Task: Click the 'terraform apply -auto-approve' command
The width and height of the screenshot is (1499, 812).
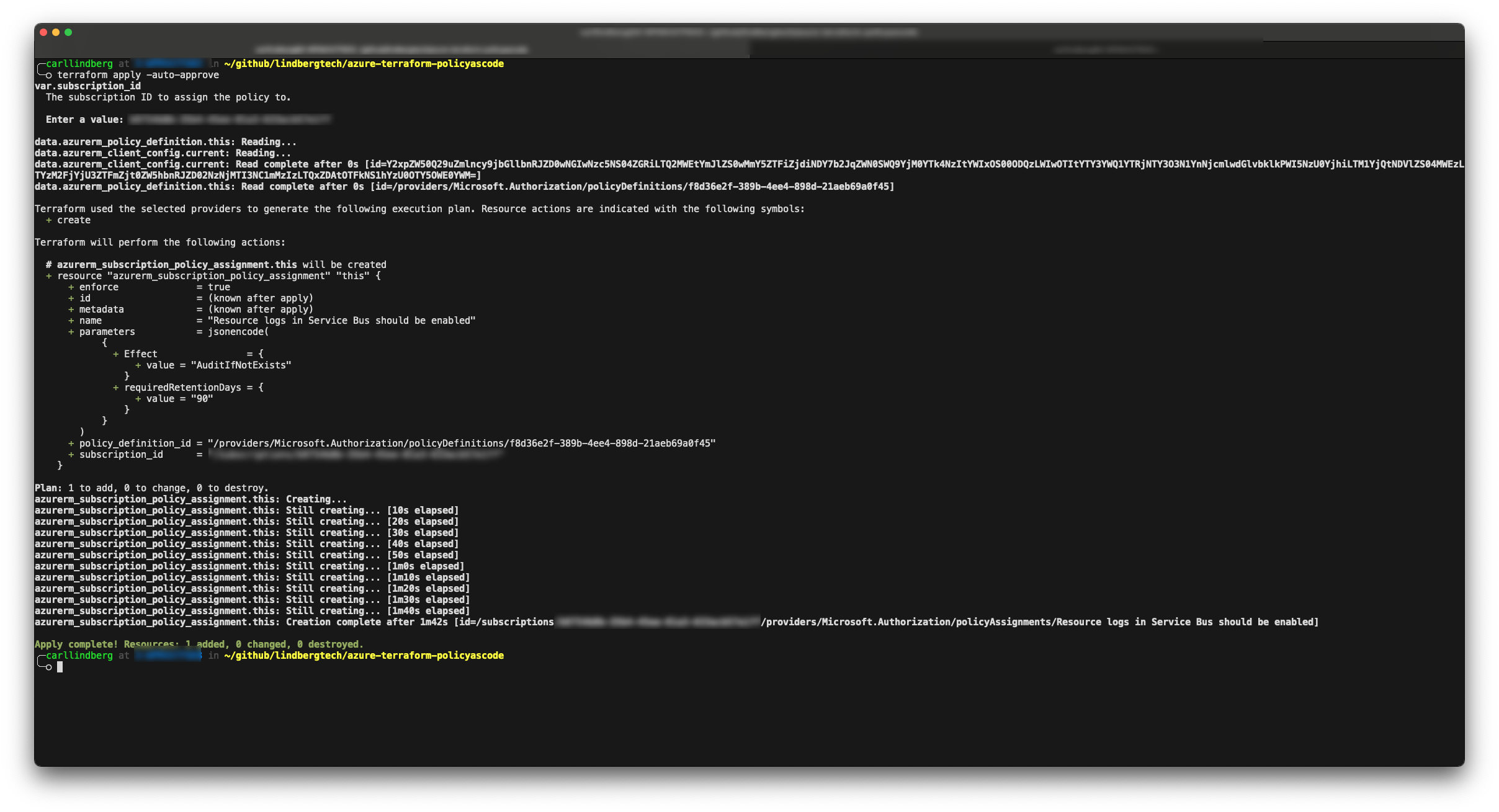Action: (138, 75)
